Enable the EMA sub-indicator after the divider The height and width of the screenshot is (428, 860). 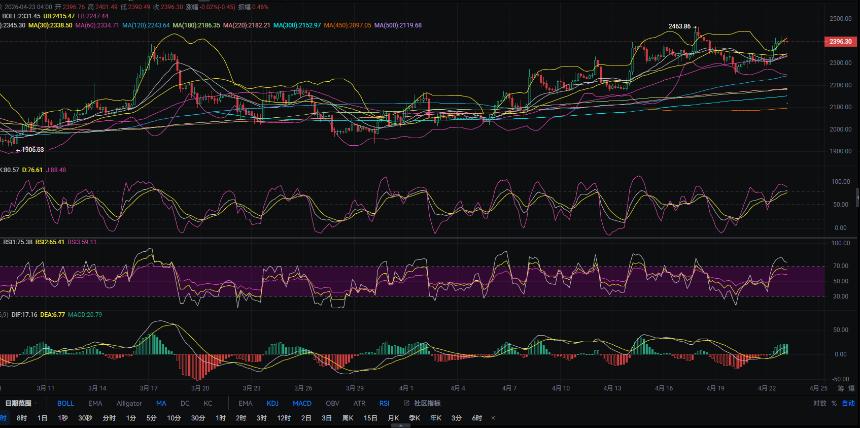(245, 403)
